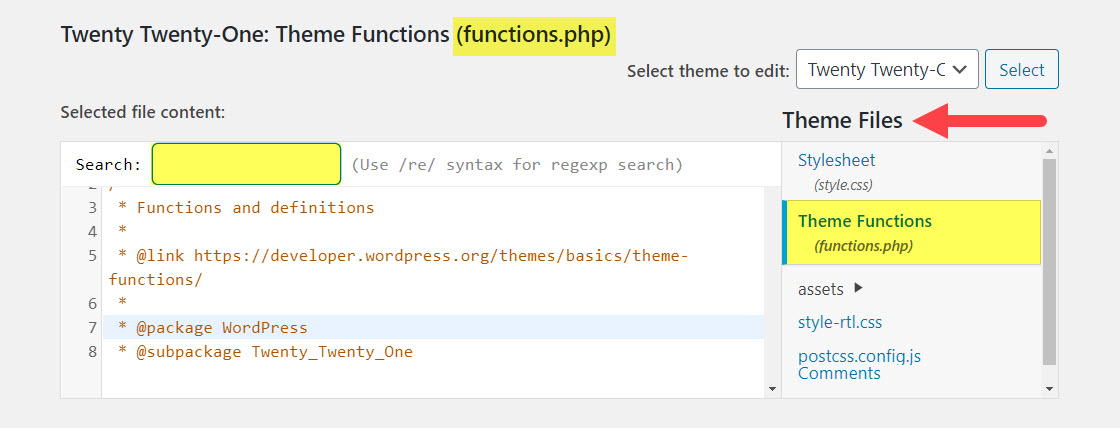1120x428 pixels.
Task: Click the Theme Files scrollbar thumb
Action: [x=1049, y=260]
